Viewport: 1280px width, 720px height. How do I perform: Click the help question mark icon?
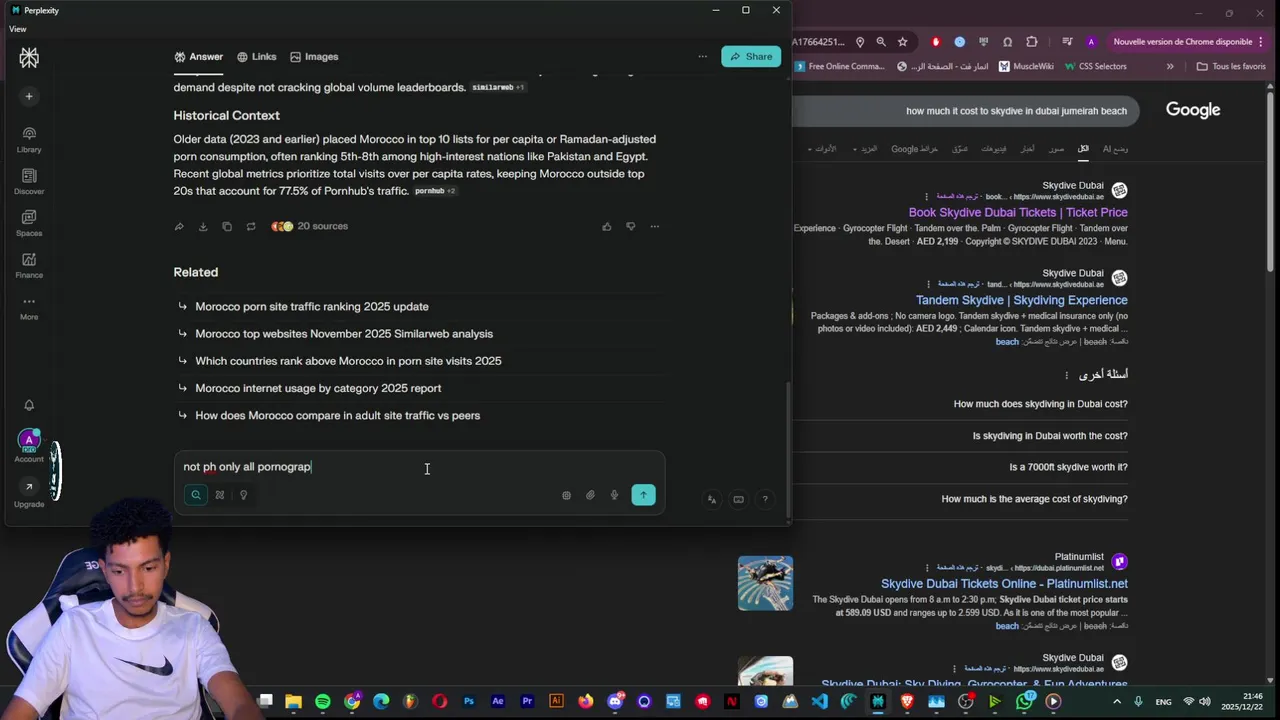[x=765, y=499]
